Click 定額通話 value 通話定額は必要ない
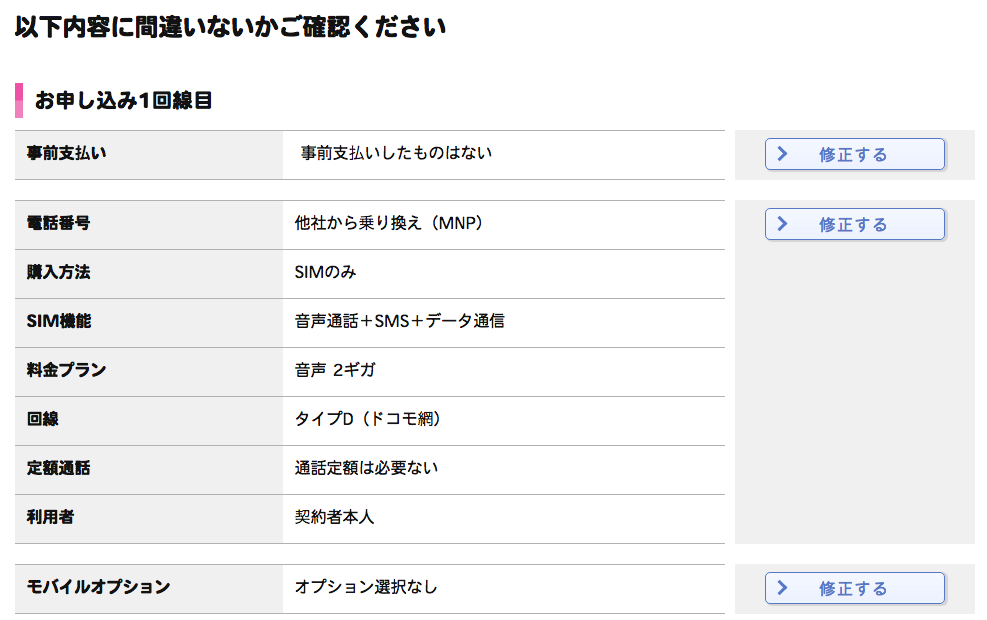The width and height of the screenshot is (987, 620). [366, 468]
